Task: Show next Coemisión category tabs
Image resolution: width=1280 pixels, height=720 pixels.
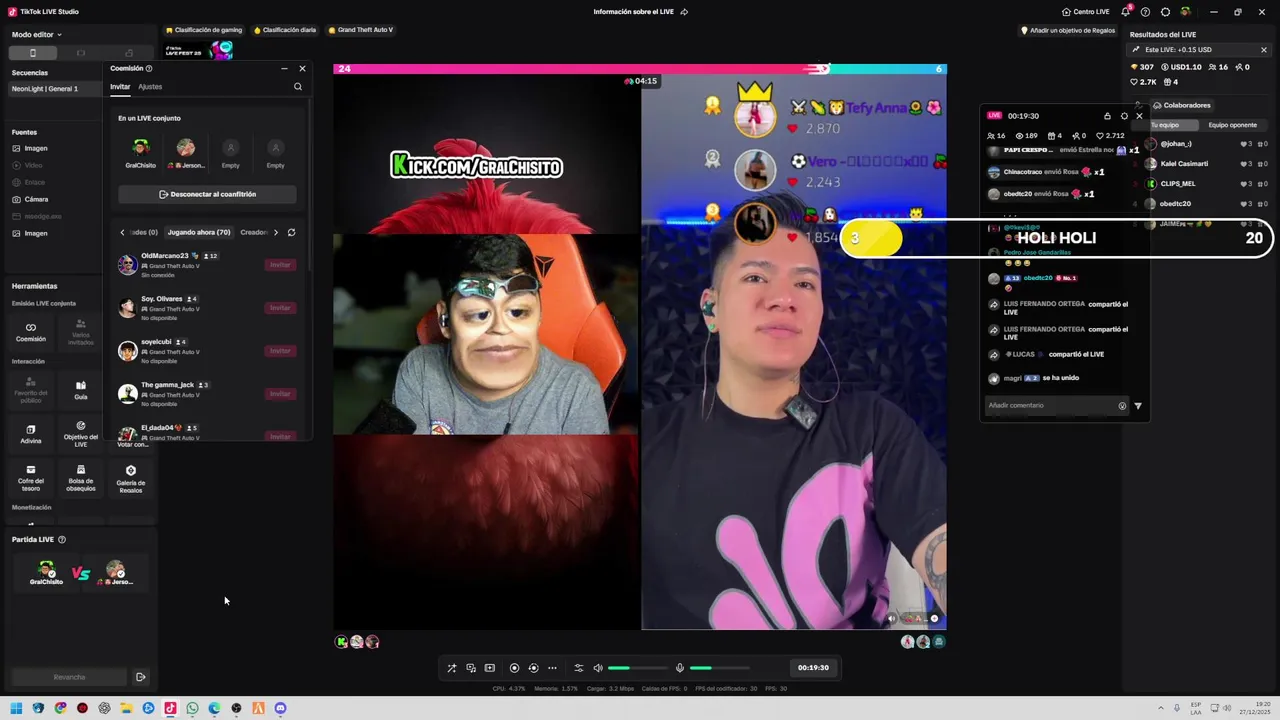Action: pyautogui.click(x=276, y=232)
